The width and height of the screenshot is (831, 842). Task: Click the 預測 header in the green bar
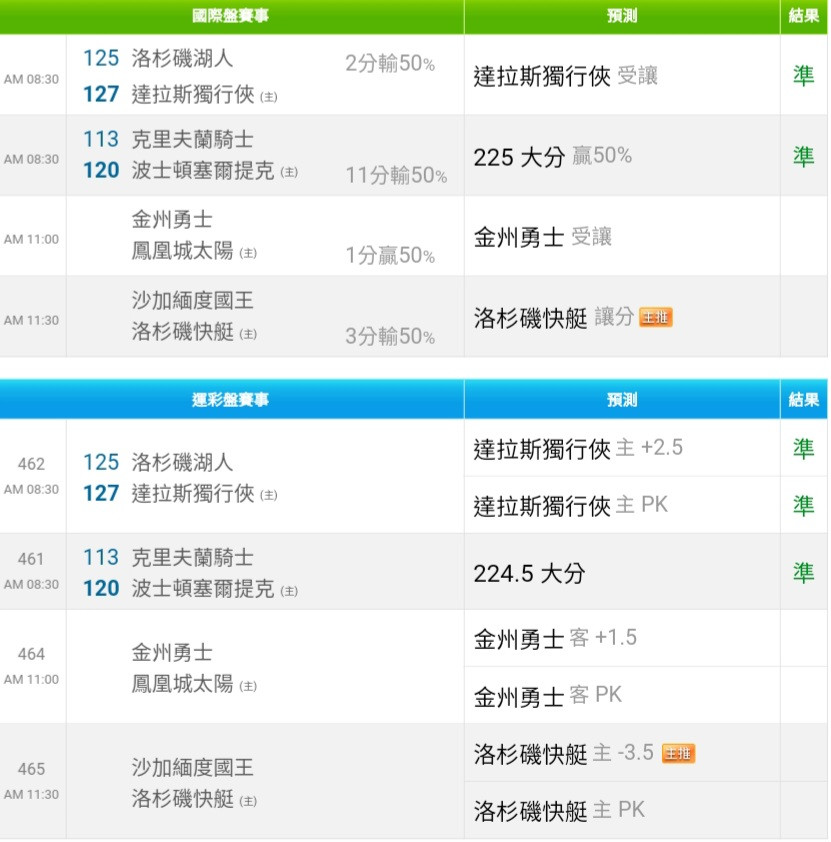[622, 16]
